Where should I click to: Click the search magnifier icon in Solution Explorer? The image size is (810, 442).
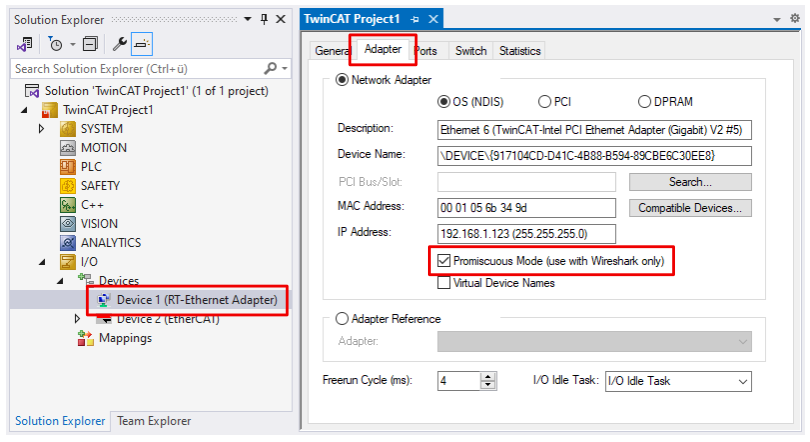tap(270, 69)
